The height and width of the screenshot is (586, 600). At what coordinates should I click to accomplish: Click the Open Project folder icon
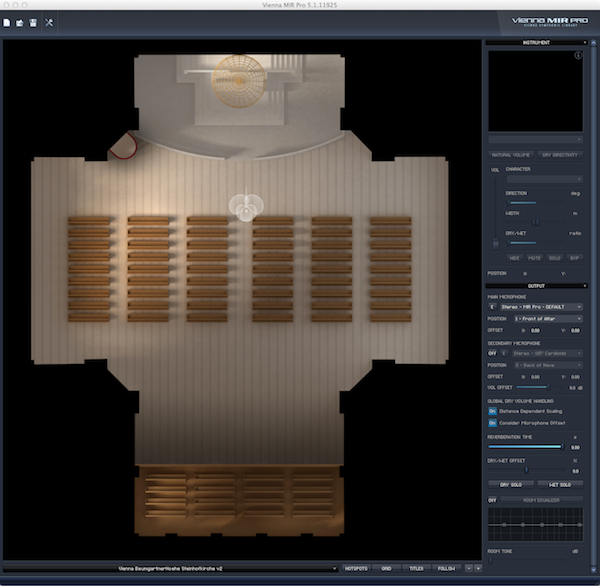click(20, 22)
